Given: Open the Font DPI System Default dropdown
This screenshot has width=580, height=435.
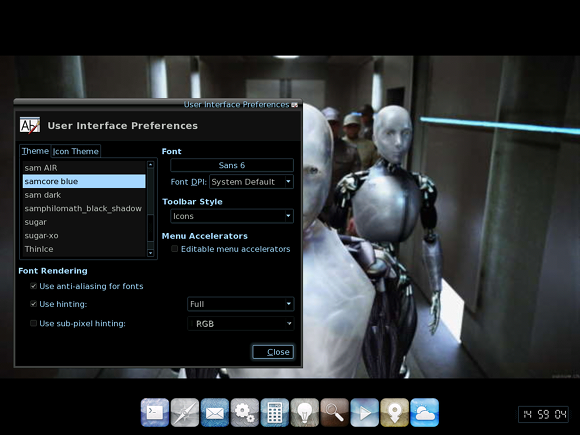Looking at the screenshot, I should click(x=252, y=182).
